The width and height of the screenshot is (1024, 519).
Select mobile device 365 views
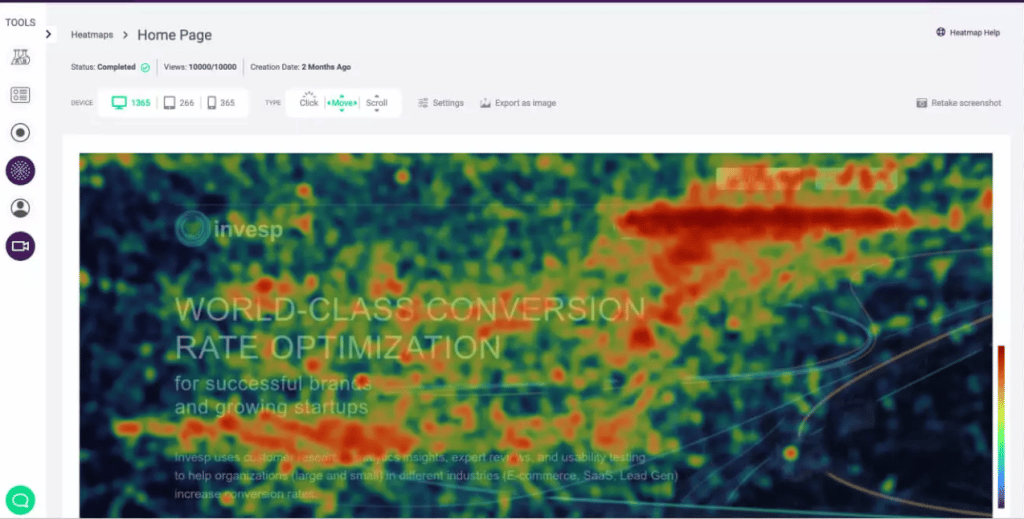(x=221, y=102)
